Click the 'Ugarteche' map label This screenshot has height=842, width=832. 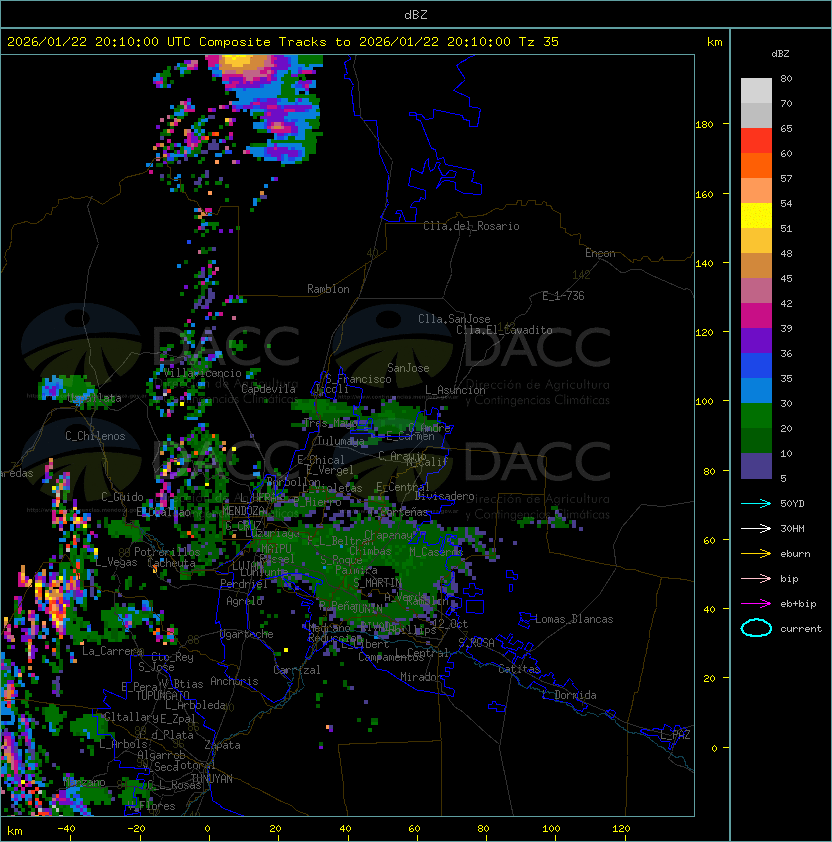(x=247, y=634)
